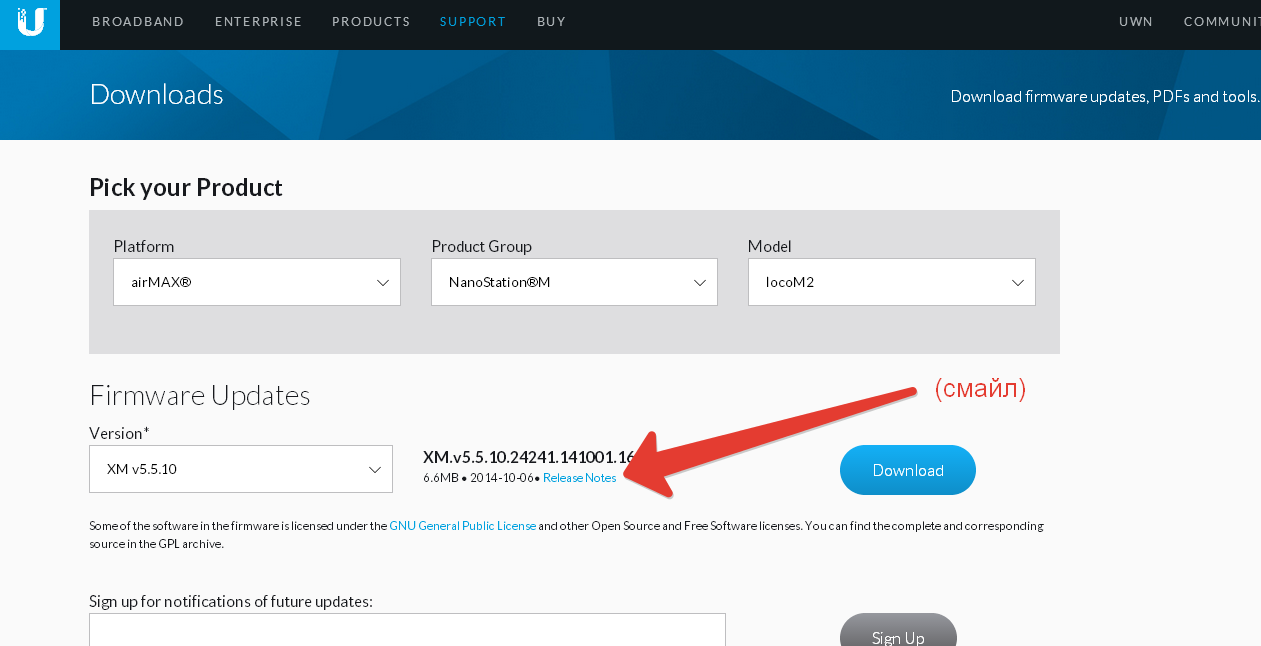Click the Ubiquiti logo icon

(x=31, y=22)
